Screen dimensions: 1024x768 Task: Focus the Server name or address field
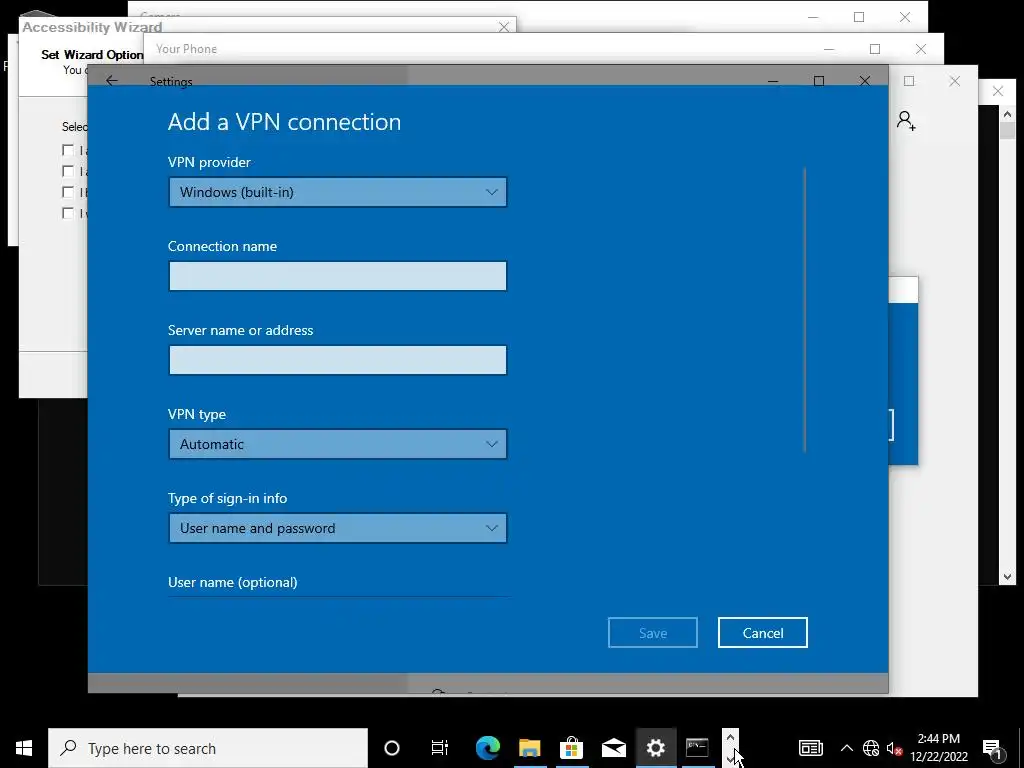338,360
